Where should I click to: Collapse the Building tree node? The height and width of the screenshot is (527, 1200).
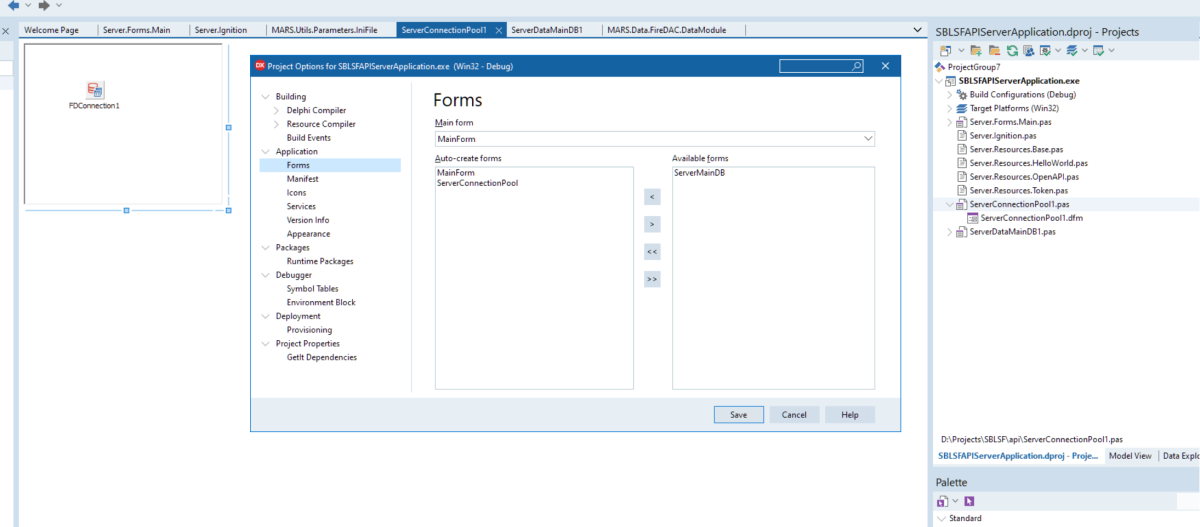click(x=265, y=96)
